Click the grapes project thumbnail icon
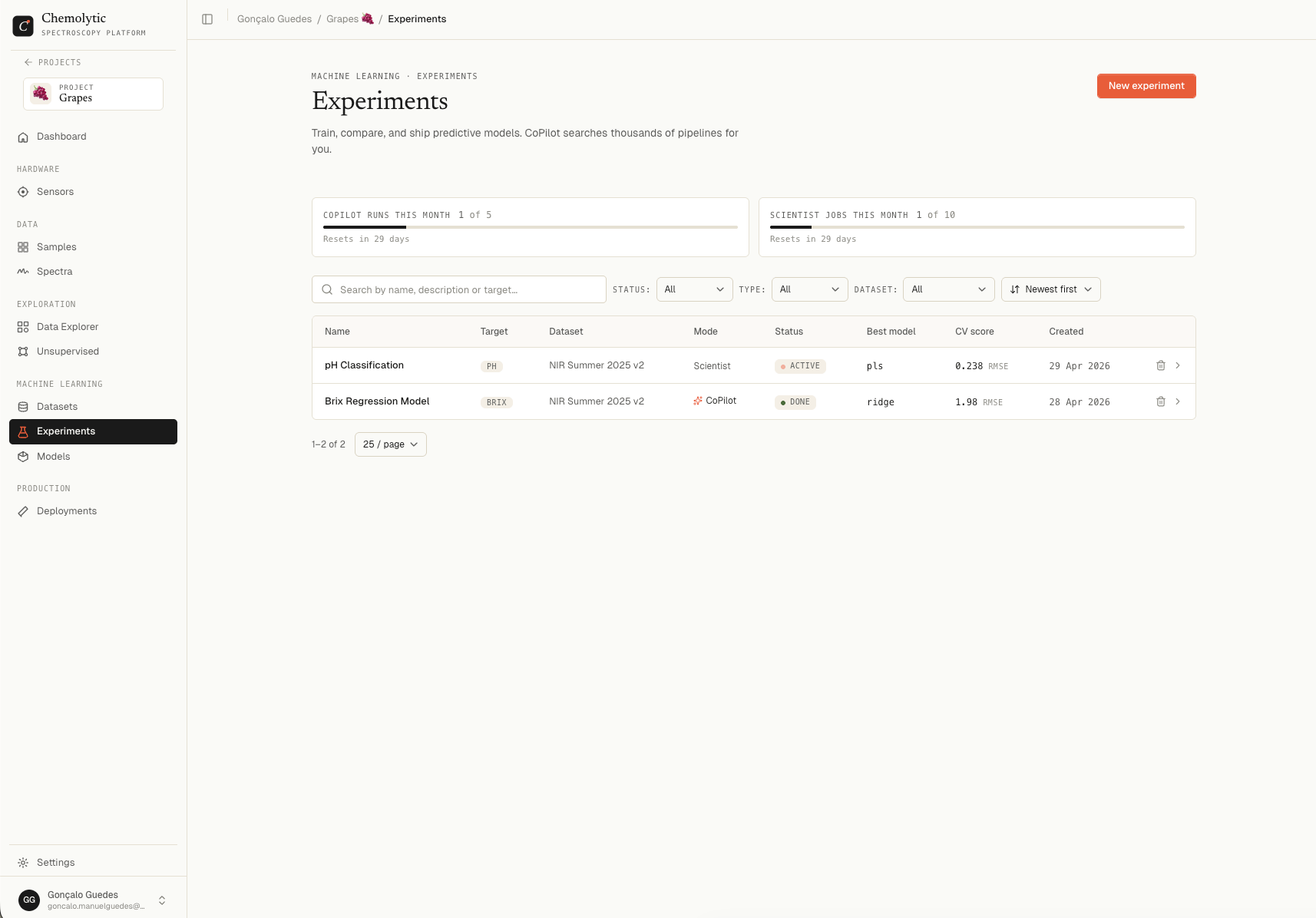Viewport: 1316px width, 918px height. click(x=41, y=94)
